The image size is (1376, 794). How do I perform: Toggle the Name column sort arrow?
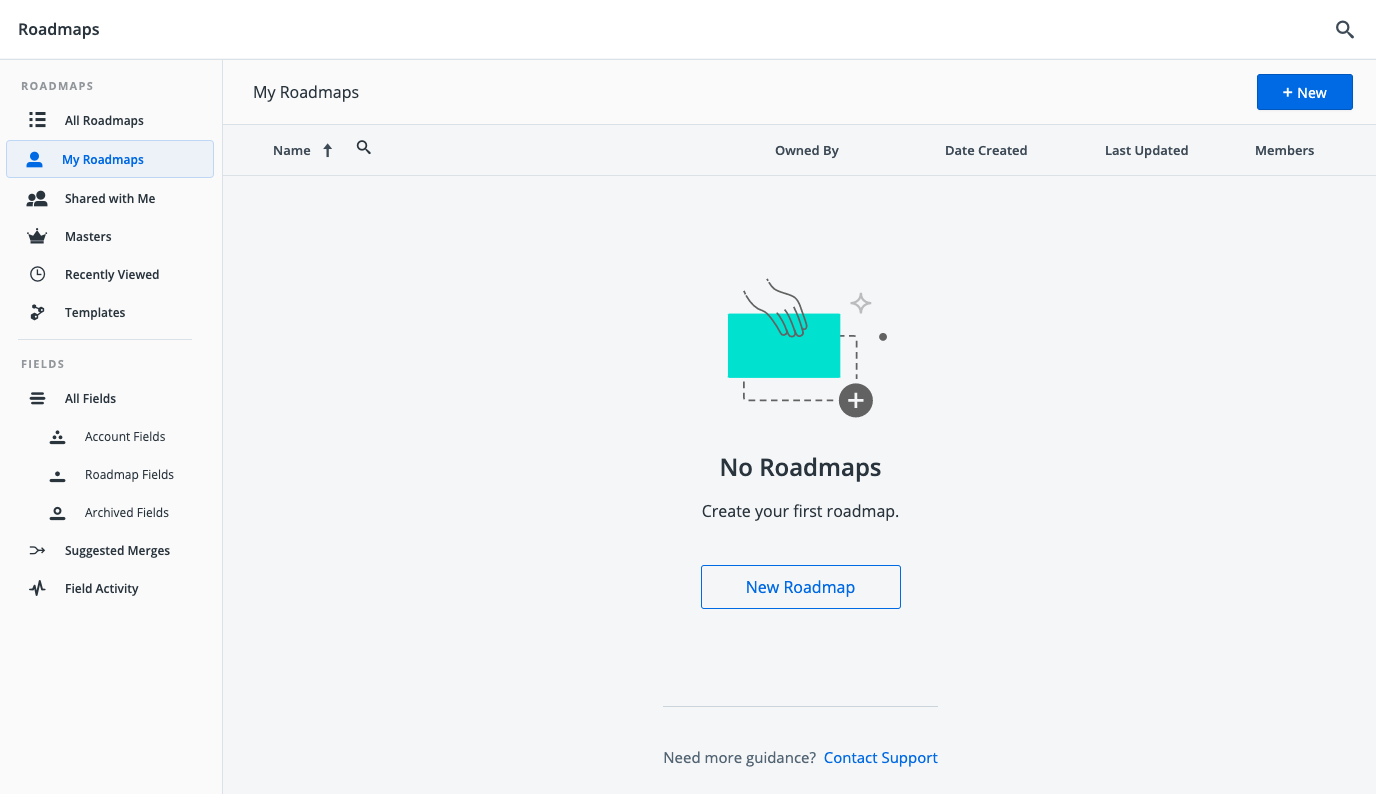[327, 149]
